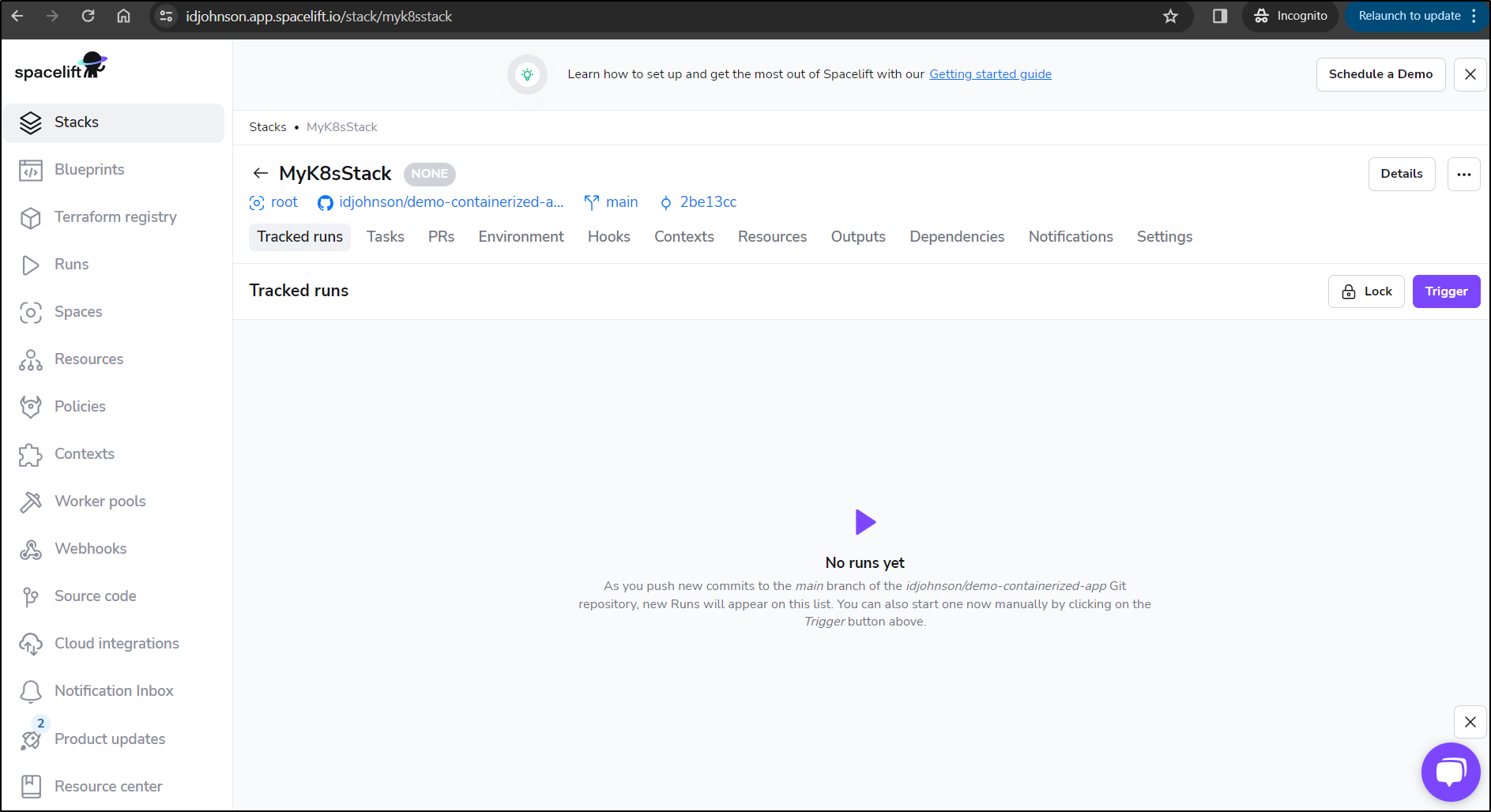Dismiss the chat popup close button
The width and height of the screenshot is (1491, 812).
point(1470,722)
